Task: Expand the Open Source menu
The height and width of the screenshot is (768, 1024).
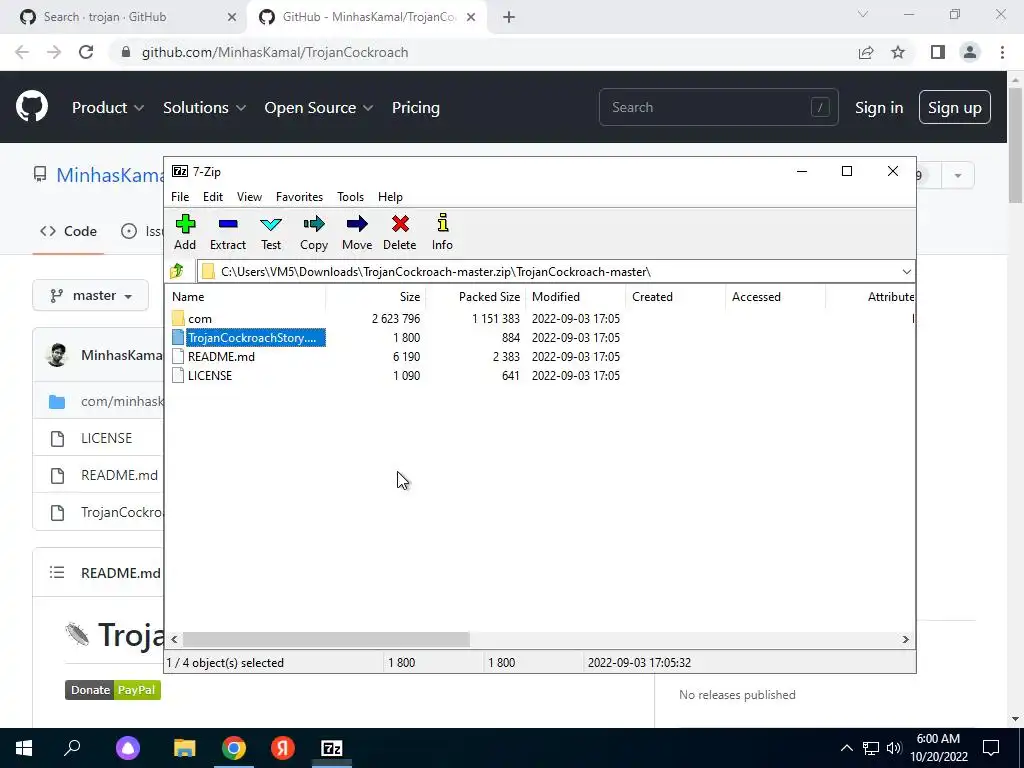Action: click(x=319, y=108)
